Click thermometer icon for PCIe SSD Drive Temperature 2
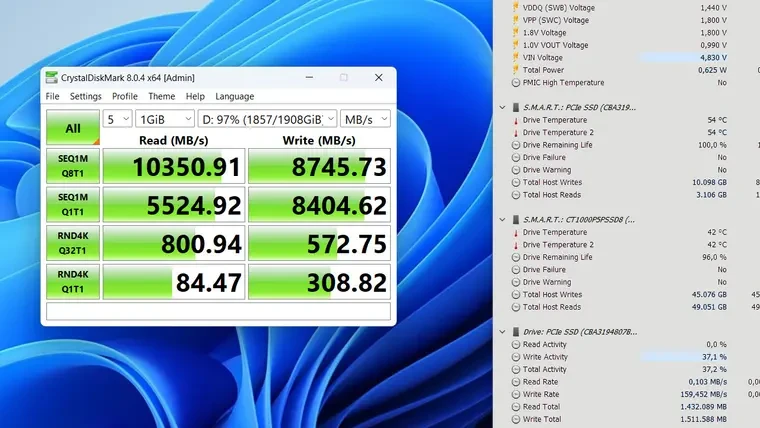The width and height of the screenshot is (760, 428). [516, 133]
